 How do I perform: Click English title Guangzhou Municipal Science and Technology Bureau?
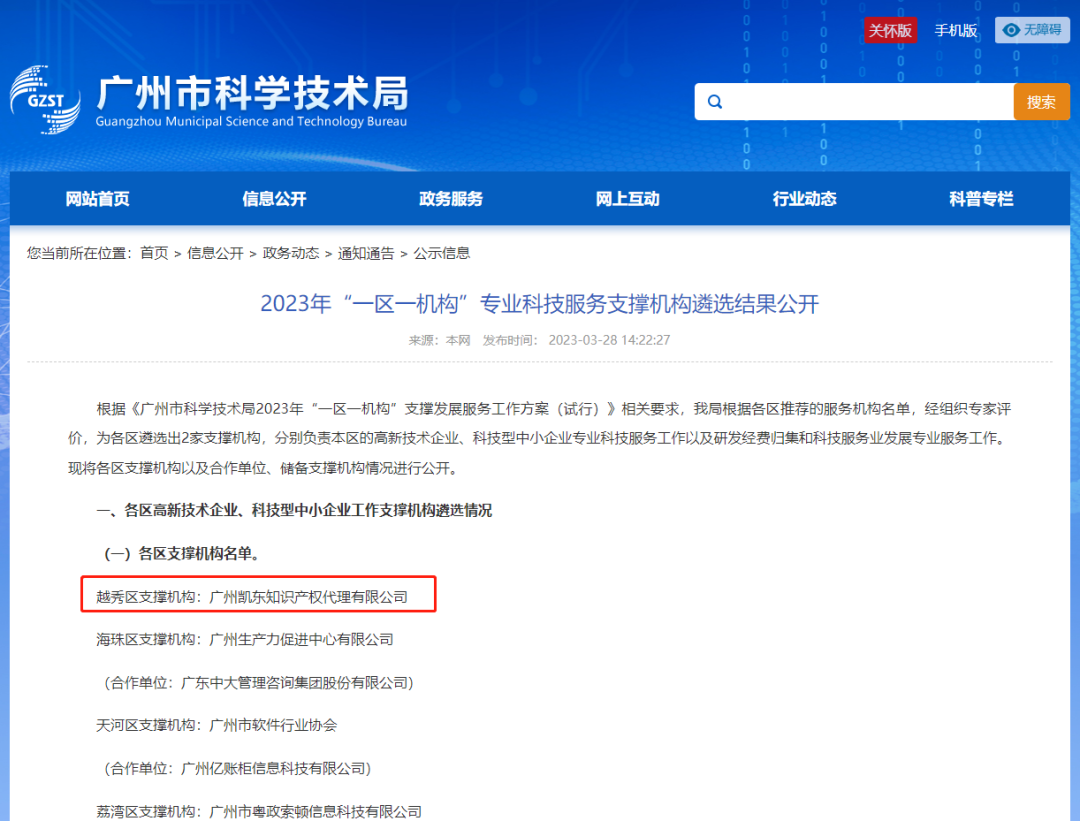(251, 122)
